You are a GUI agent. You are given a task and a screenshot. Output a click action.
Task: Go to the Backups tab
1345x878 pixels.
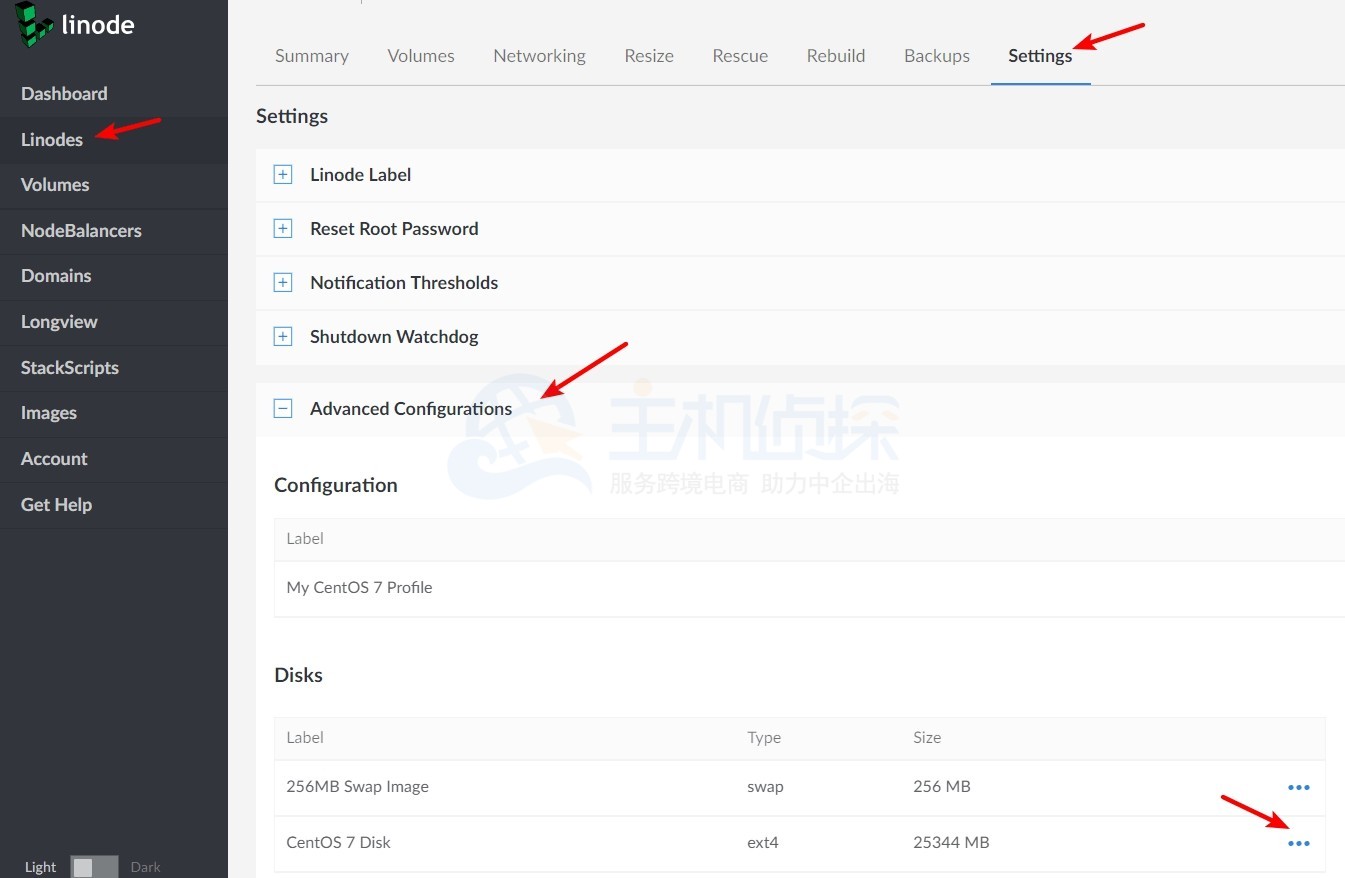click(x=936, y=56)
